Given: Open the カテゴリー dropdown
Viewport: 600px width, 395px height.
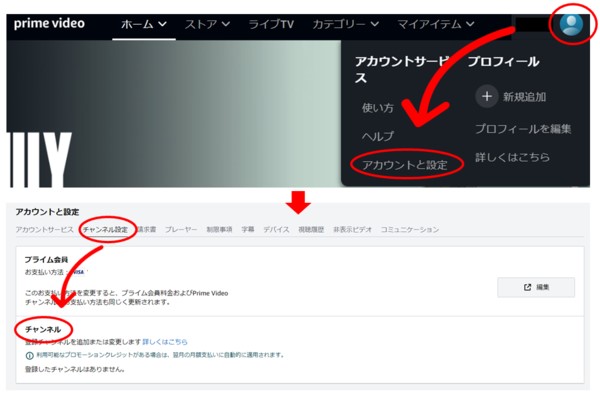Looking at the screenshot, I should (346, 24).
